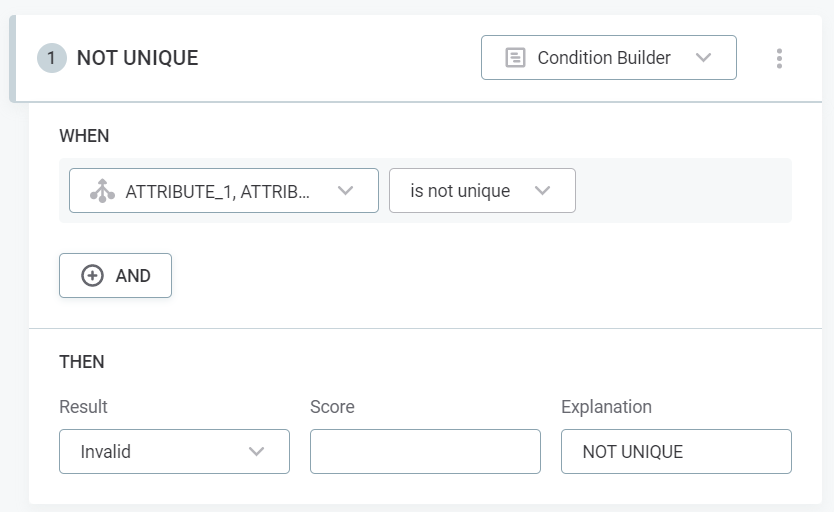Click the chevron in the Invalid dropdown
Screen dimensions: 834x512
256,452
